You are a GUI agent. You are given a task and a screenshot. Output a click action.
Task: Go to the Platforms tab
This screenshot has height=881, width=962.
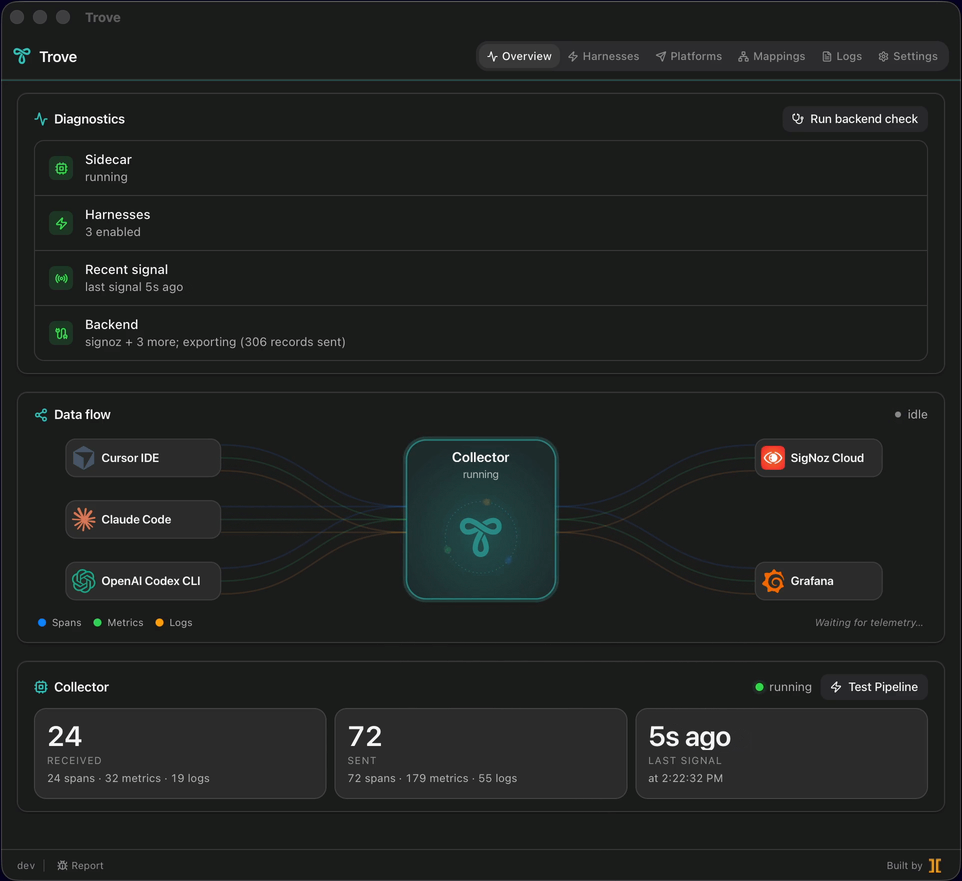click(688, 56)
